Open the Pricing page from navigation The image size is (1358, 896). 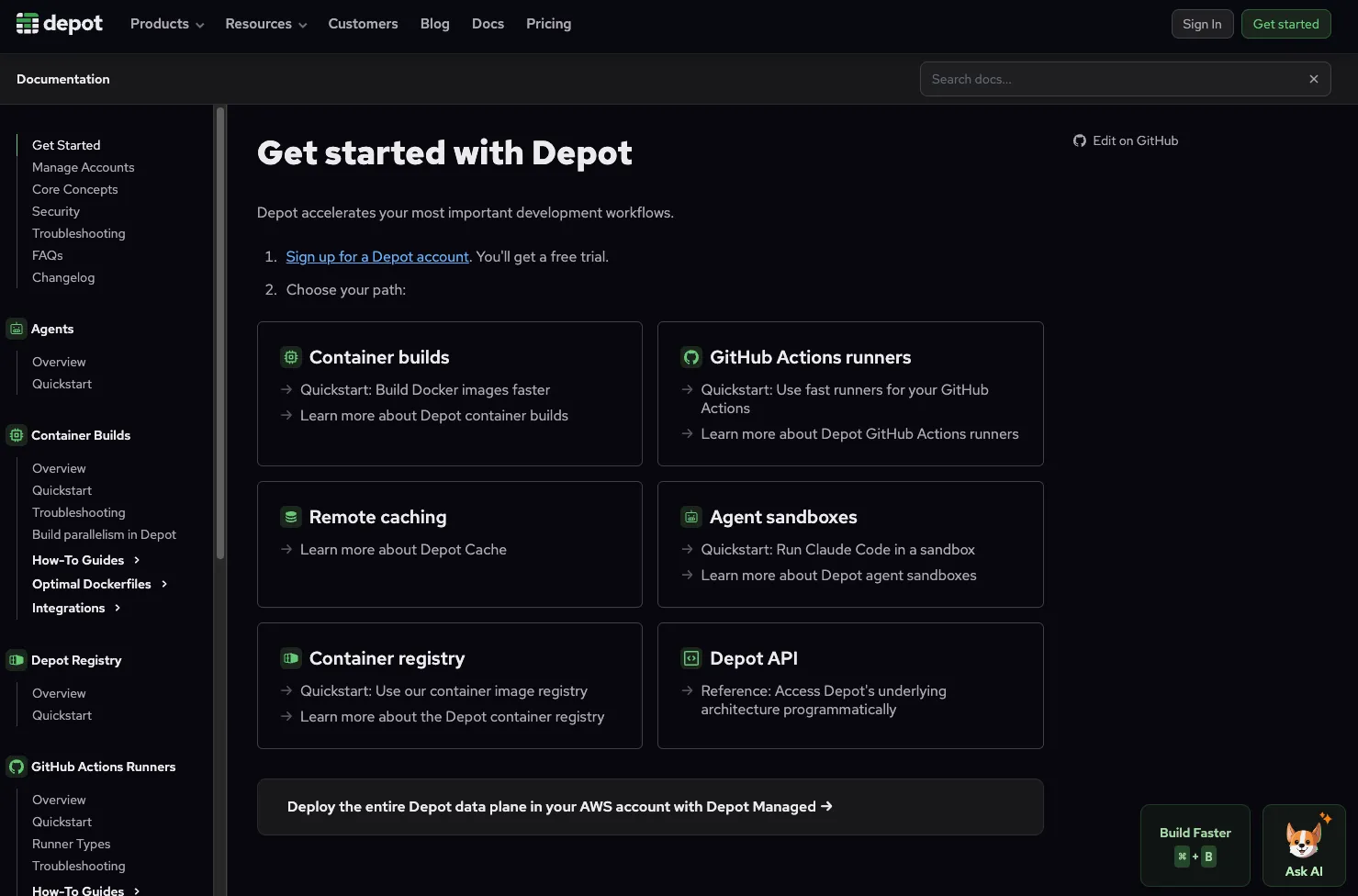tap(548, 24)
